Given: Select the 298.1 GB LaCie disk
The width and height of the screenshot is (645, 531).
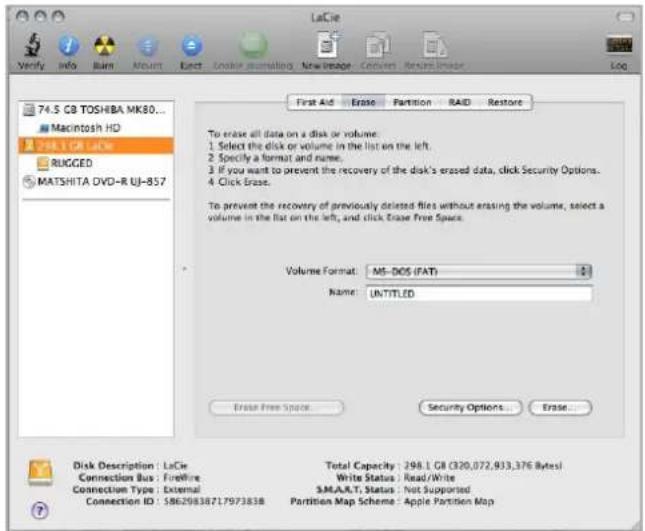Looking at the screenshot, I should click(96, 146).
